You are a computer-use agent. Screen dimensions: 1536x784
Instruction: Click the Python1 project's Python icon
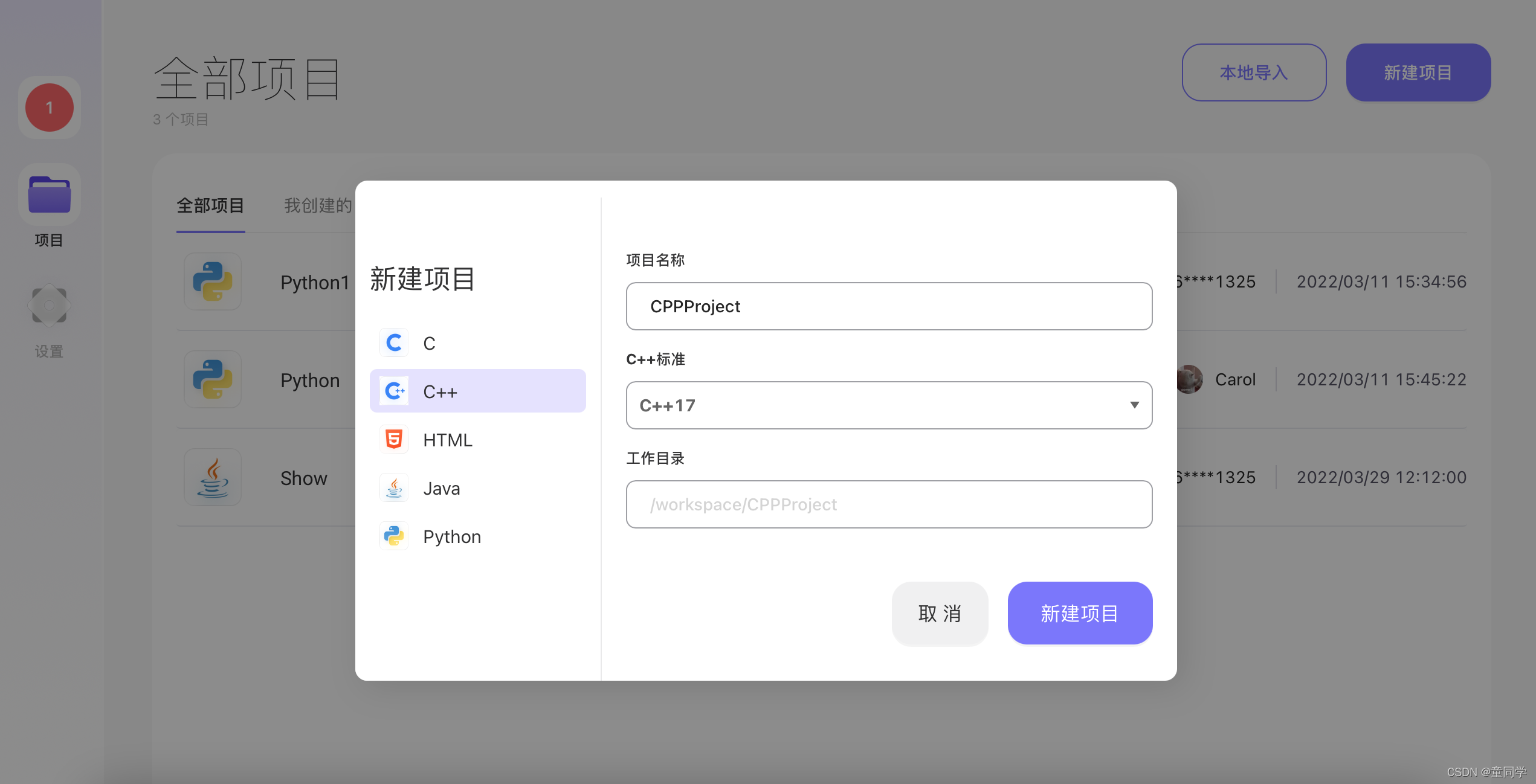point(213,281)
